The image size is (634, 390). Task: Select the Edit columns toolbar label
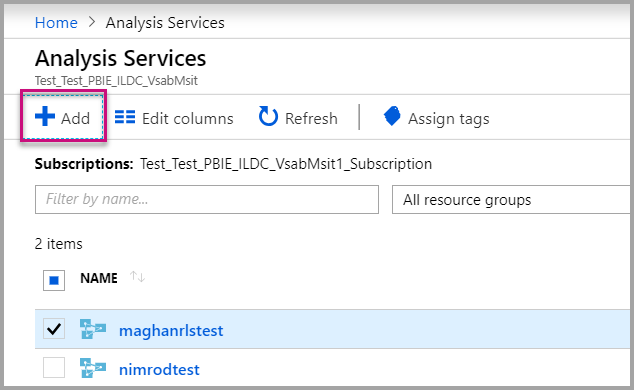[188, 119]
